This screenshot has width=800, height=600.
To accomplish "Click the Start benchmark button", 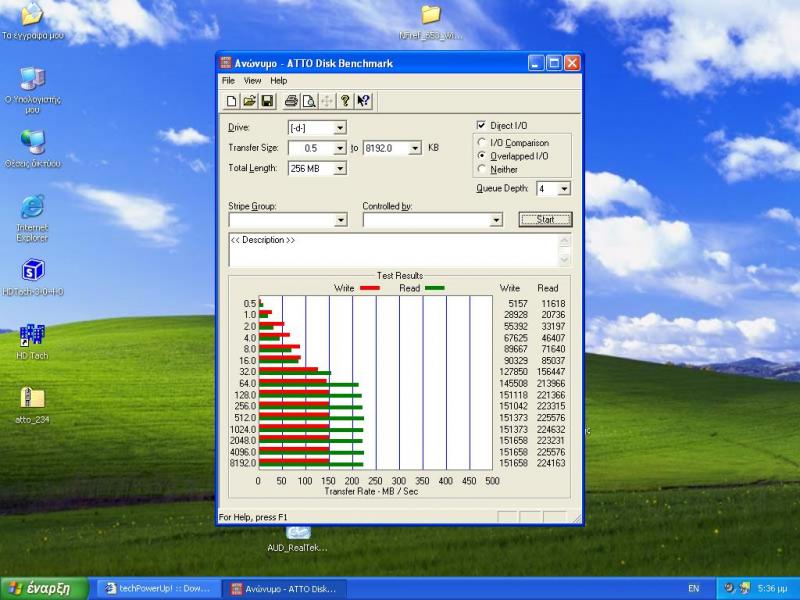I will pyautogui.click(x=545, y=219).
